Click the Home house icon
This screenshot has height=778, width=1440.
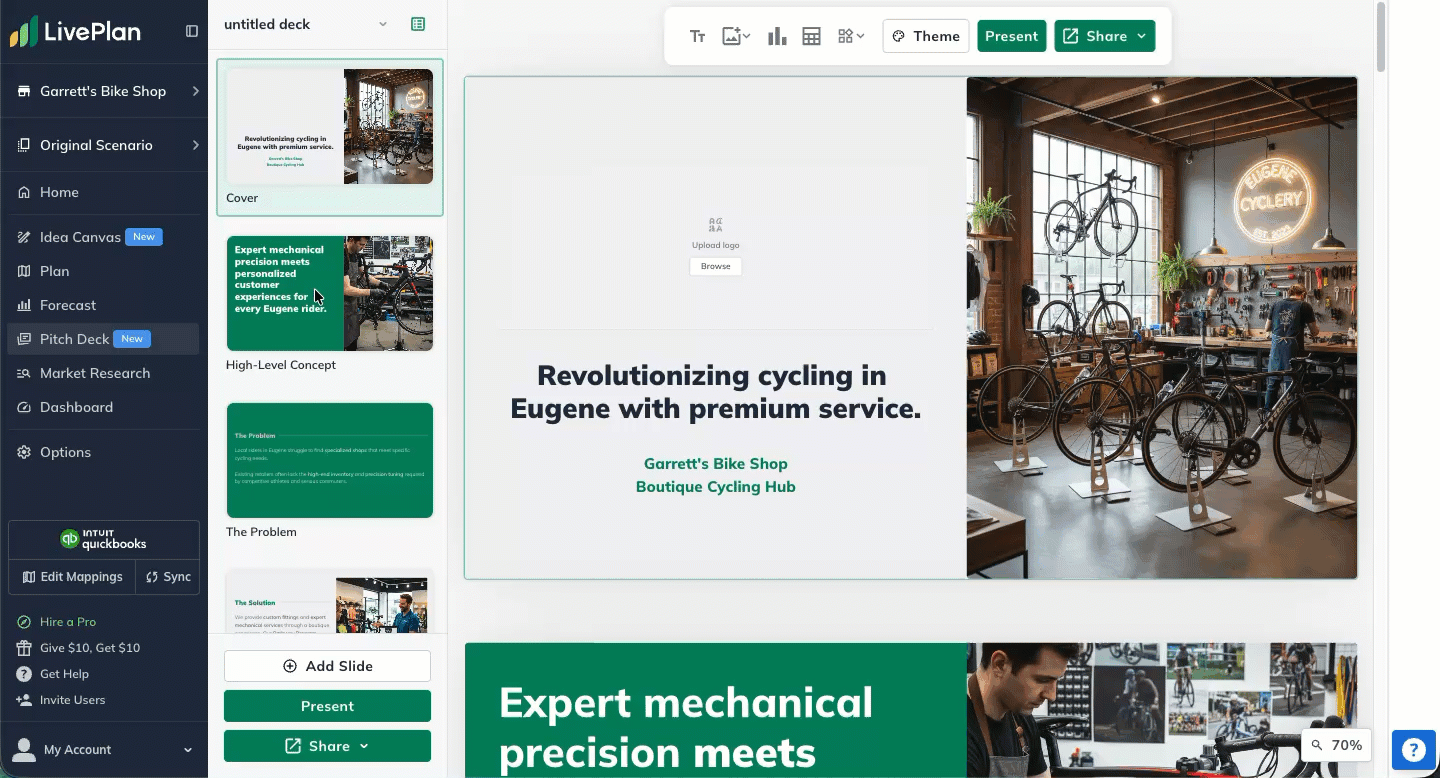pyautogui.click(x=24, y=192)
